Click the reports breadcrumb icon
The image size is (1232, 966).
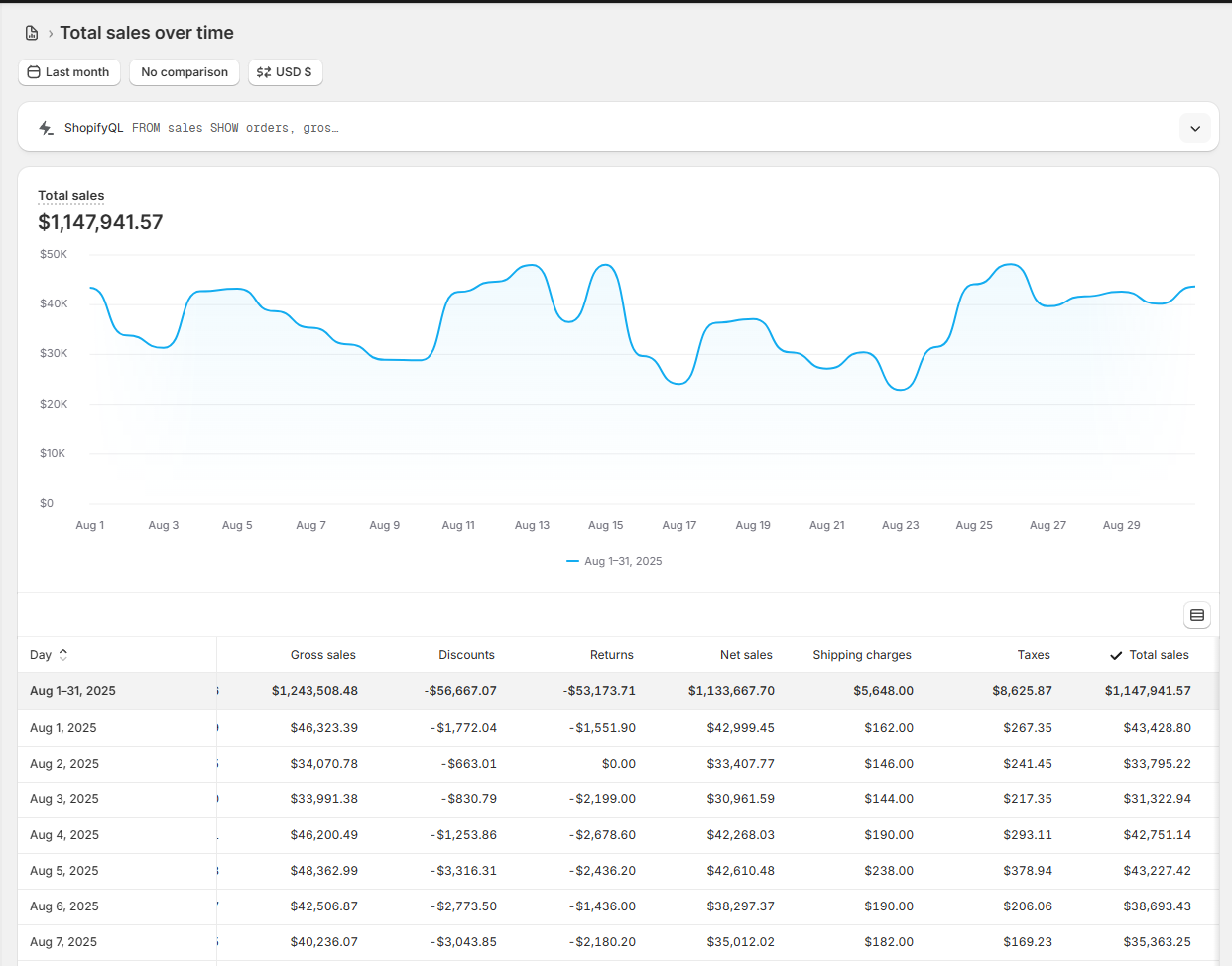tap(32, 33)
